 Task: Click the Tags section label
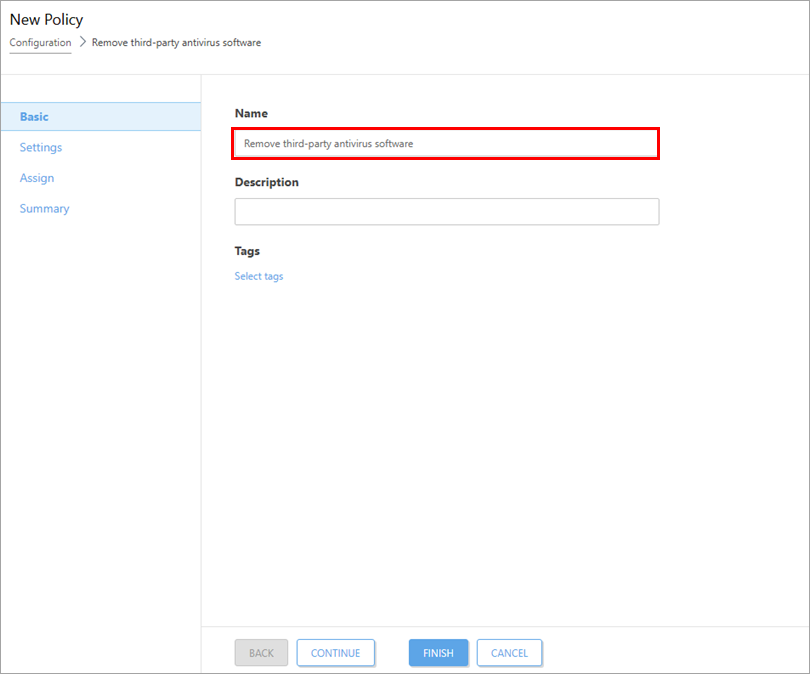247,251
